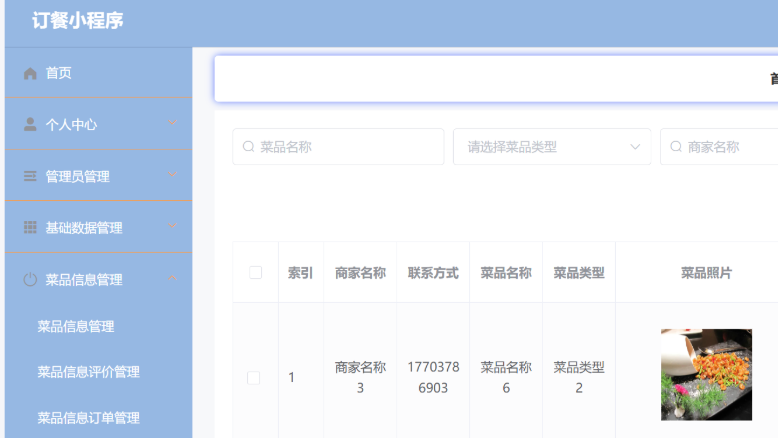The height and width of the screenshot is (438, 778).
Task: Toggle the select-all checkbox in table header
Action: (255, 272)
